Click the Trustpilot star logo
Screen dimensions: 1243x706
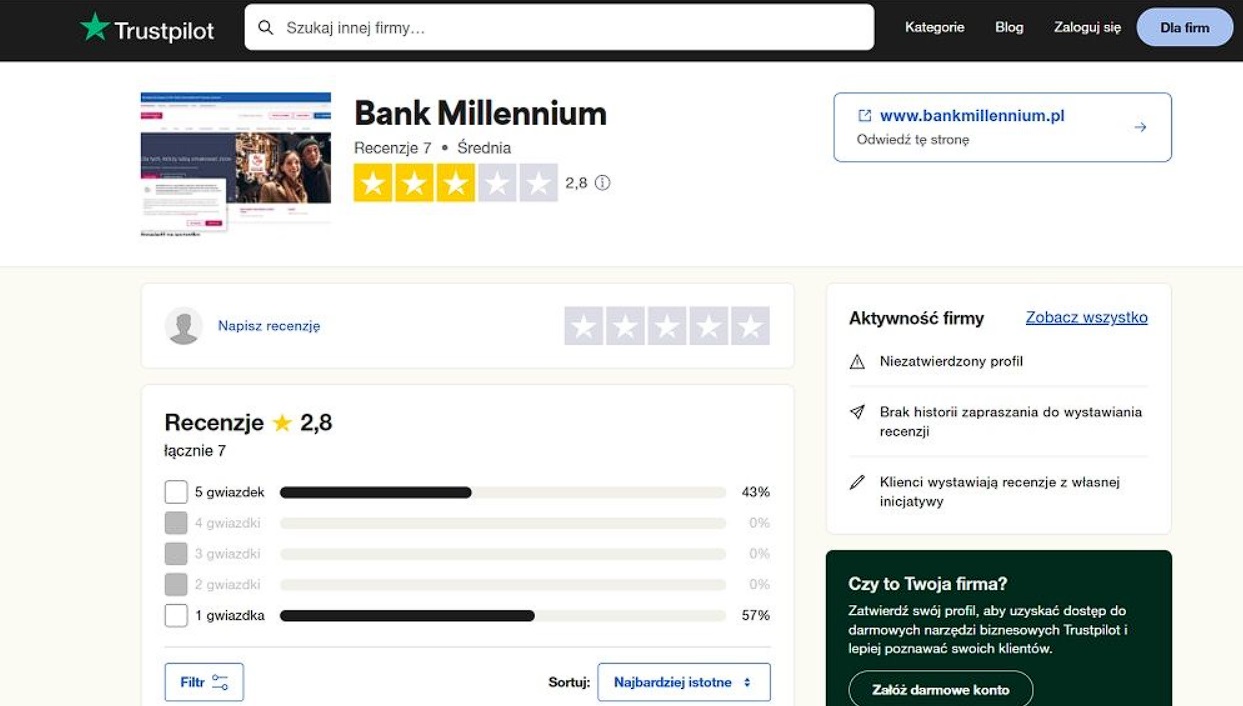tap(95, 27)
